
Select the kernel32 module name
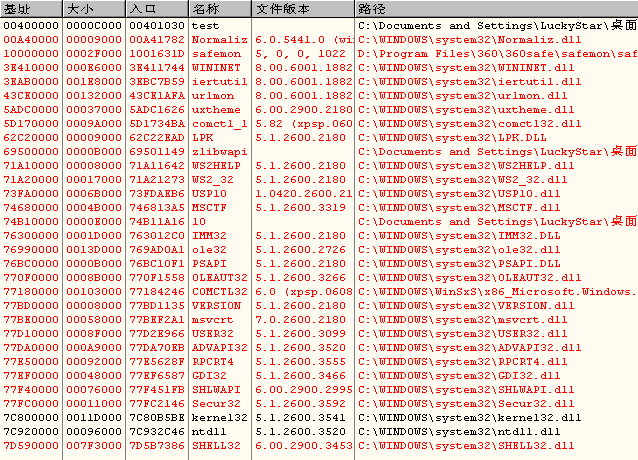point(220,417)
